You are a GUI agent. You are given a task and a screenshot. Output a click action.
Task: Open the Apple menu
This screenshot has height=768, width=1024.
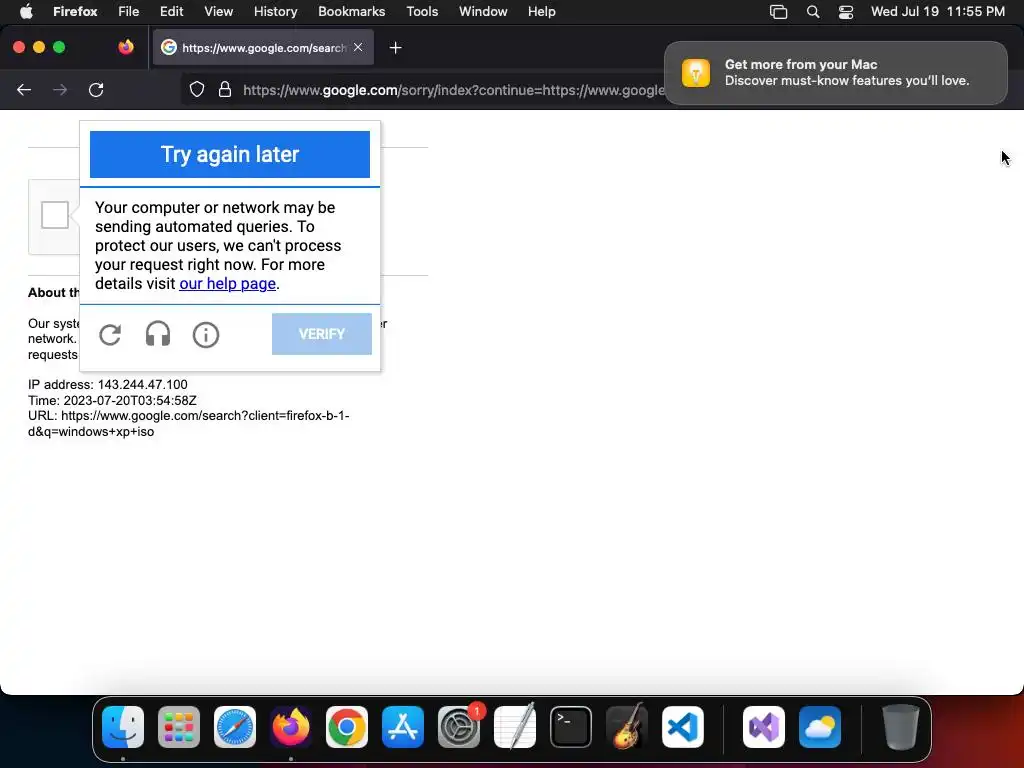pyautogui.click(x=26, y=11)
